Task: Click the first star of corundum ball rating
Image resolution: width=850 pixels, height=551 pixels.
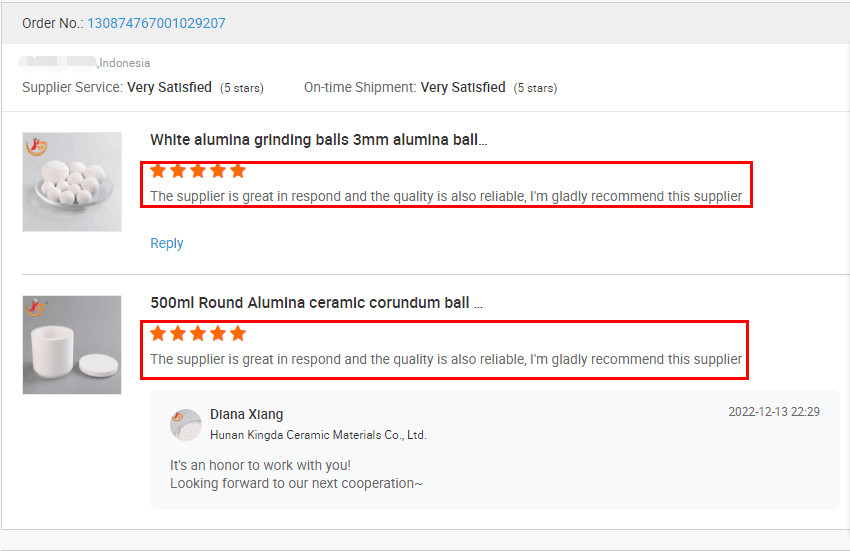Action: [158, 333]
